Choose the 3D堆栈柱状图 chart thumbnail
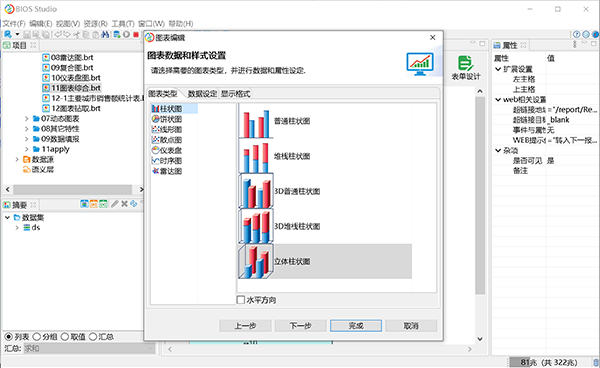600x368 pixels. click(256, 226)
